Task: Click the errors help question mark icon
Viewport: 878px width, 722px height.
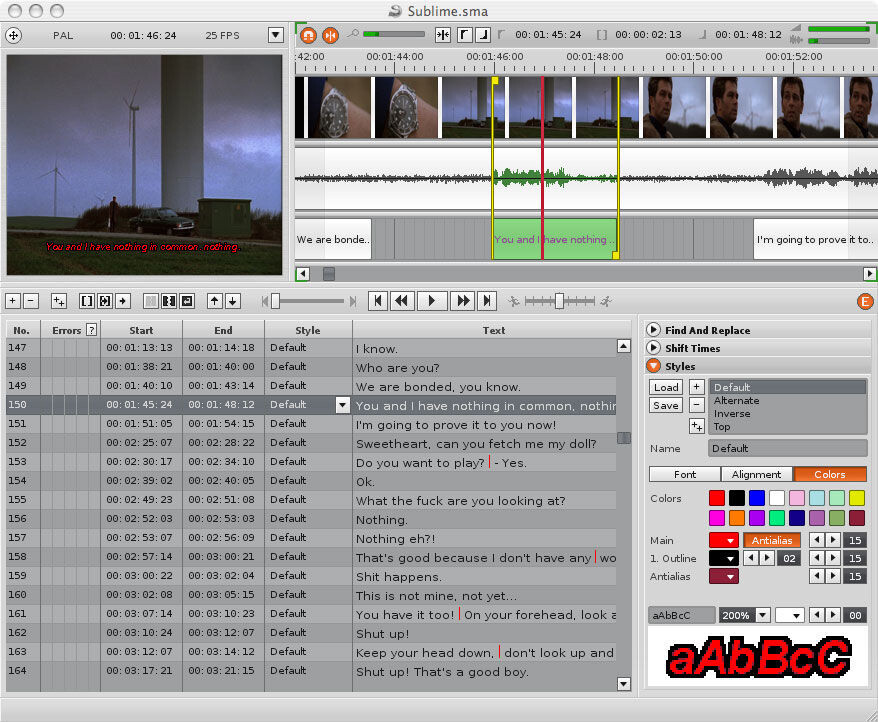Action: (x=92, y=330)
